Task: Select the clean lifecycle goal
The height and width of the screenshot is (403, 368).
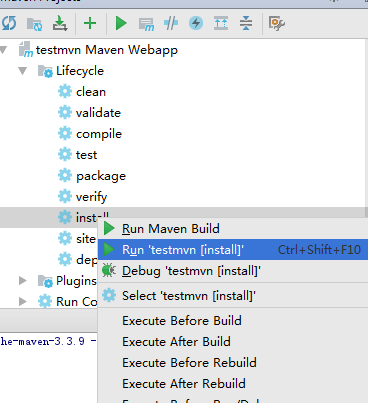Action: (91, 92)
